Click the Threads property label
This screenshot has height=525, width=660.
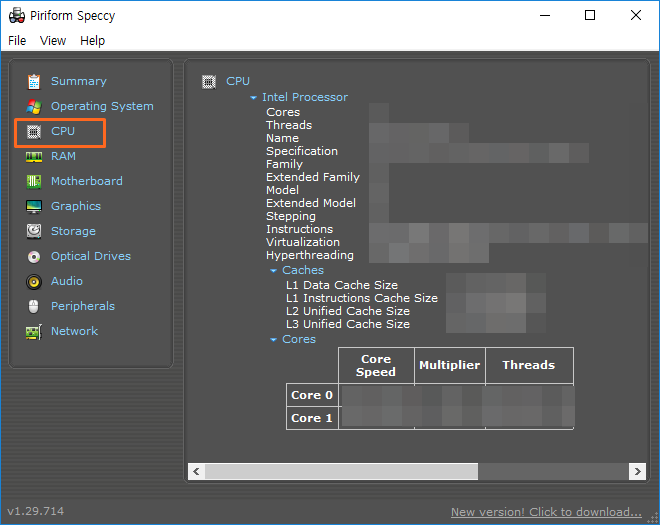click(289, 125)
